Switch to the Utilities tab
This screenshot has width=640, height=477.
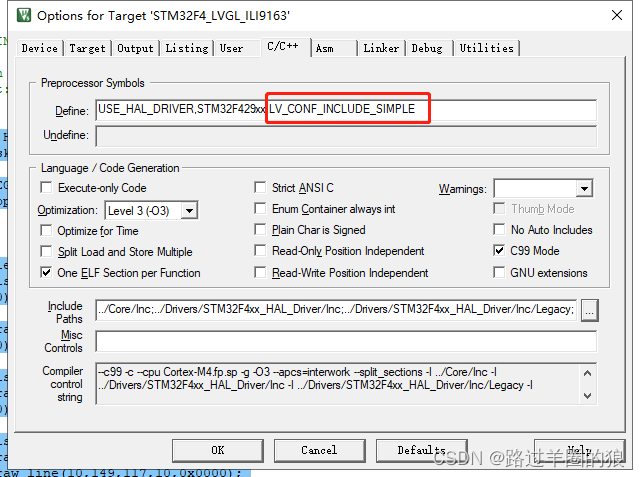486,48
